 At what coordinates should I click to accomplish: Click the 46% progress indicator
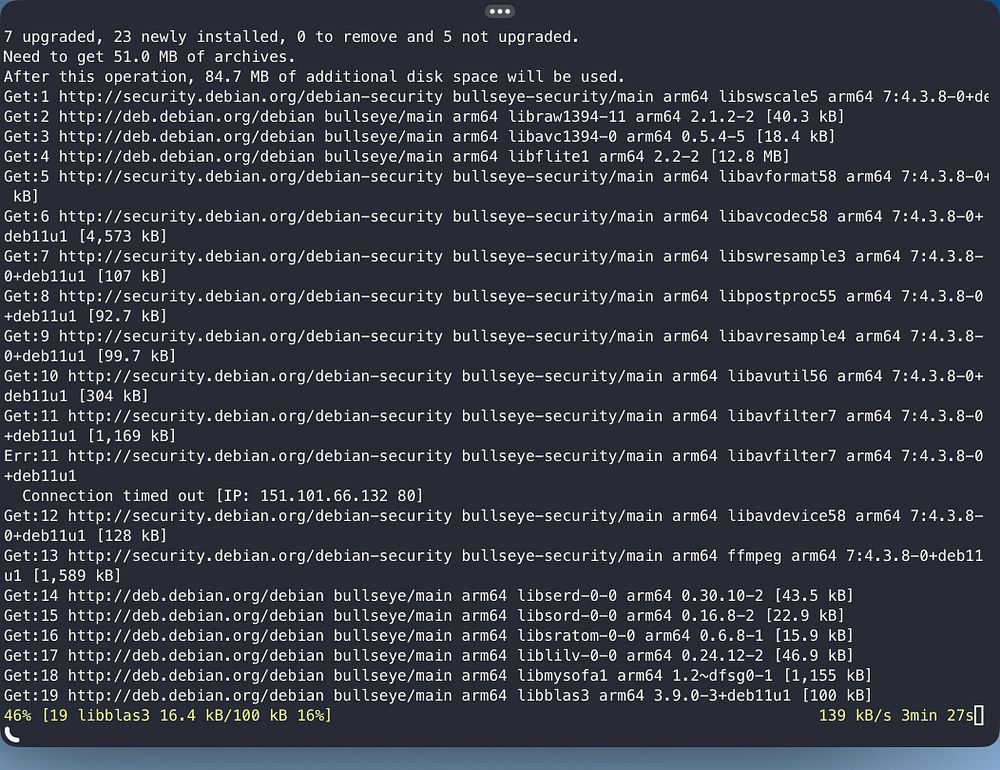click(x=17, y=715)
